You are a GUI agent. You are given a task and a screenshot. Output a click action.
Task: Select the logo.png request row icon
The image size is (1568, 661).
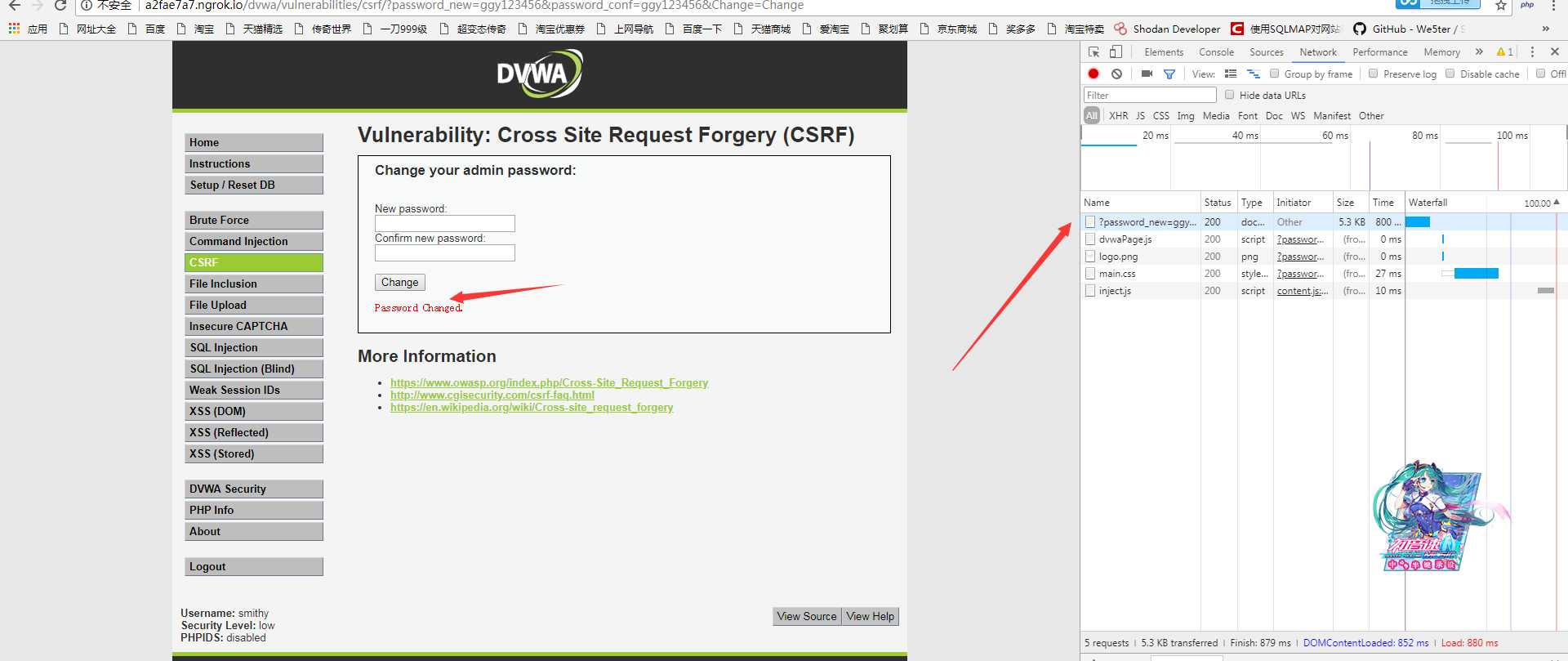pos(1090,257)
